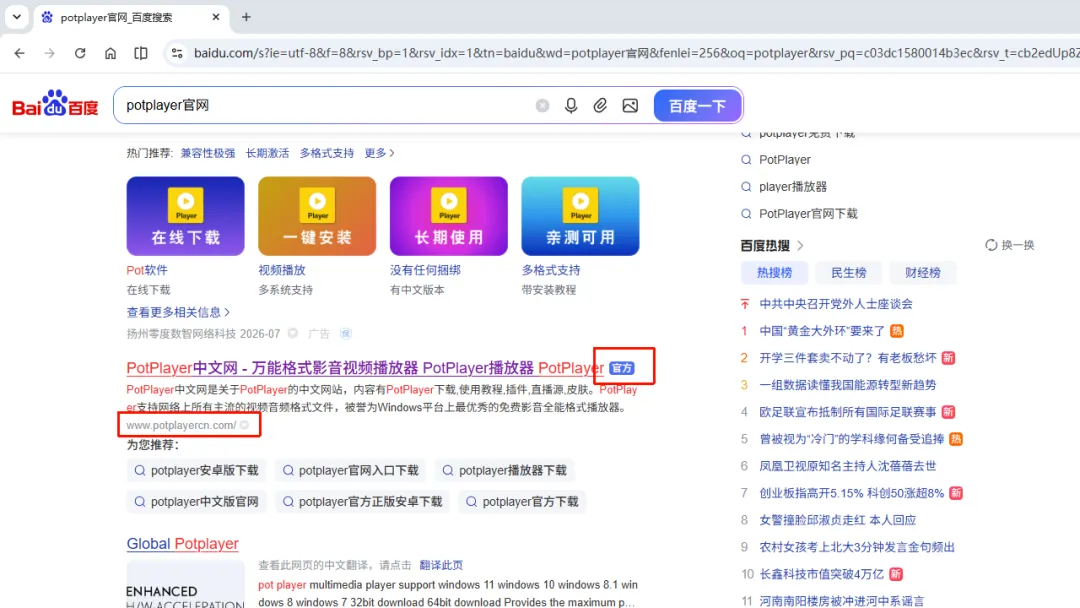Open the 没有任何捆绑 link
1080x608 pixels.
click(x=425, y=270)
